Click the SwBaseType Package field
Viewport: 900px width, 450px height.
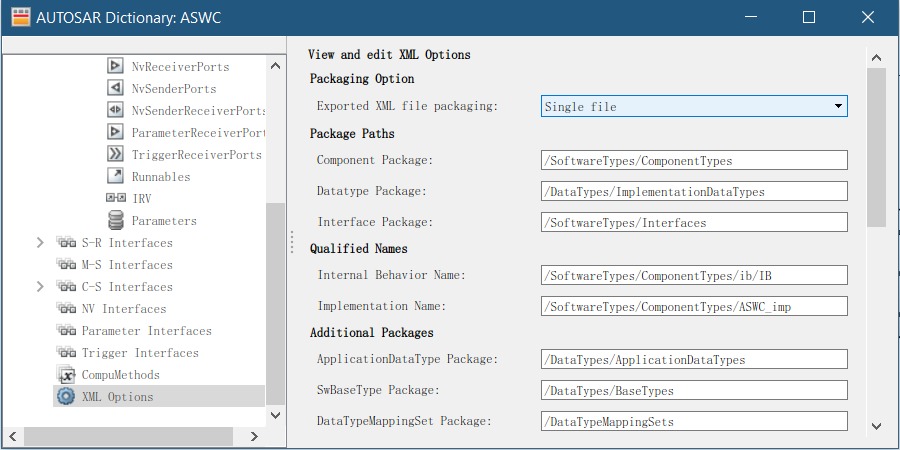pyautogui.click(x=694, y=391)
